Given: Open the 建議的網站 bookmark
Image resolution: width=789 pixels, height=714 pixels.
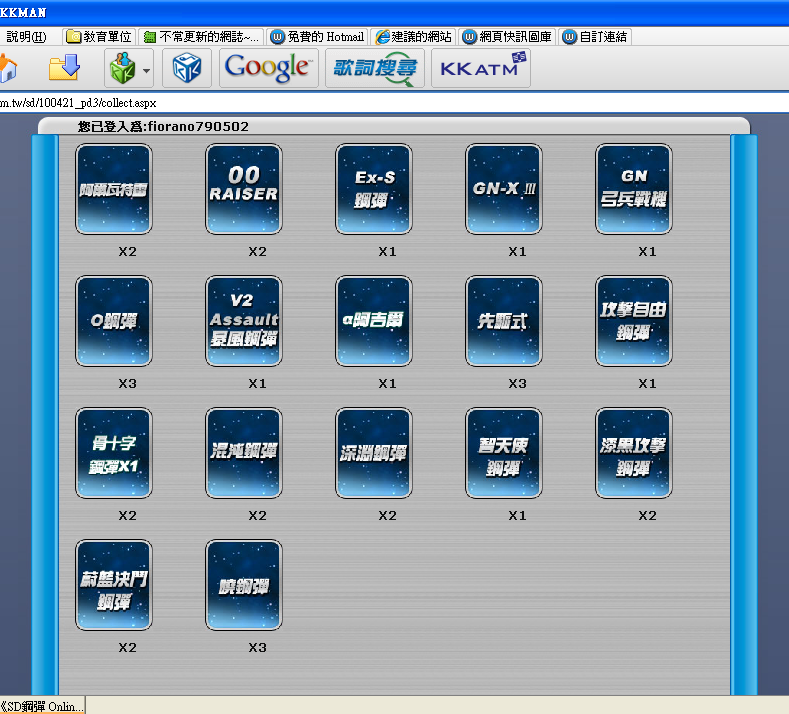Looking at the screenshot, I should [x=414, y=37].
